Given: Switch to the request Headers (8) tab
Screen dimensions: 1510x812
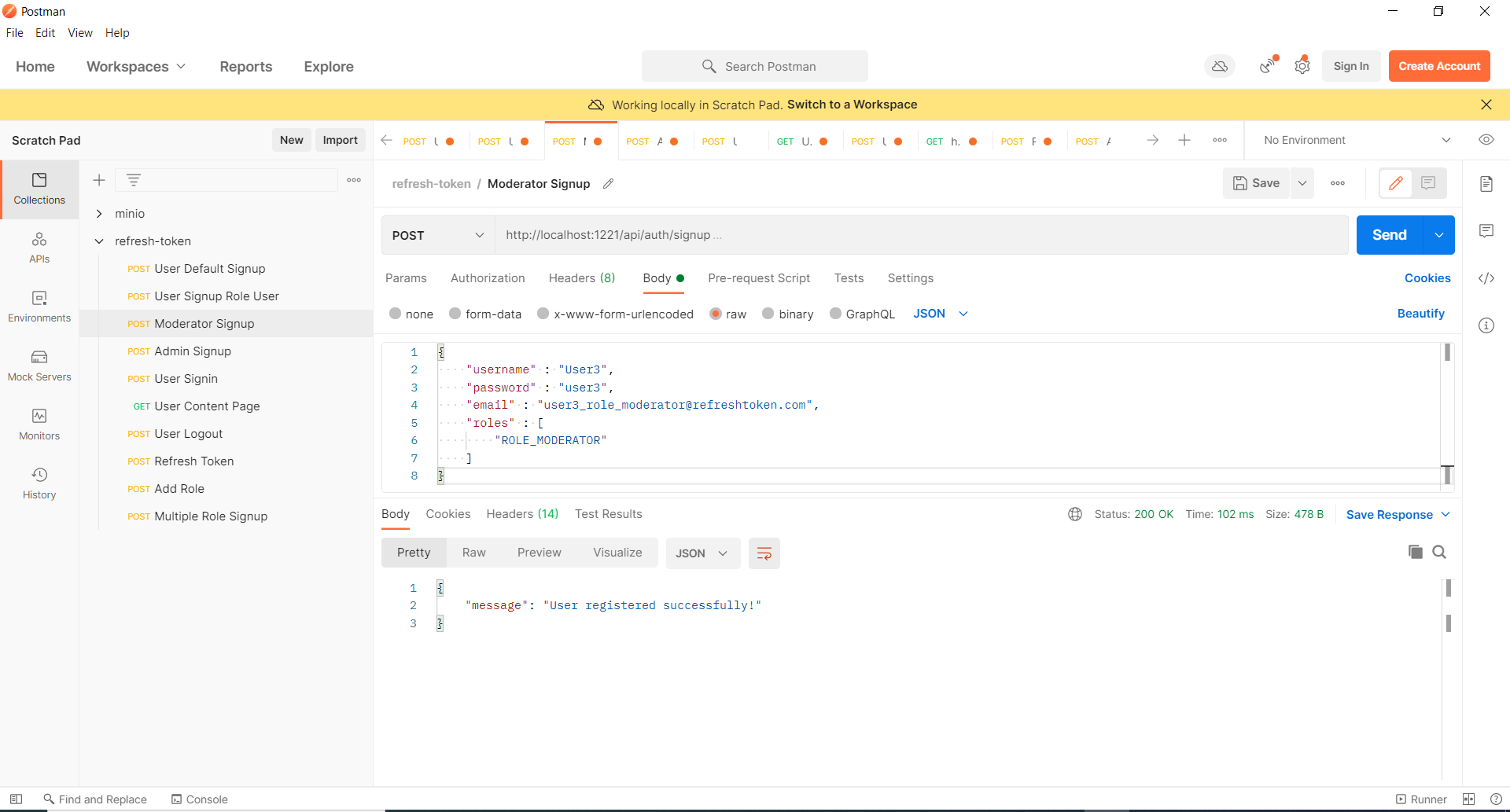Looking at the screenshot, I should [x=582, y=278].
